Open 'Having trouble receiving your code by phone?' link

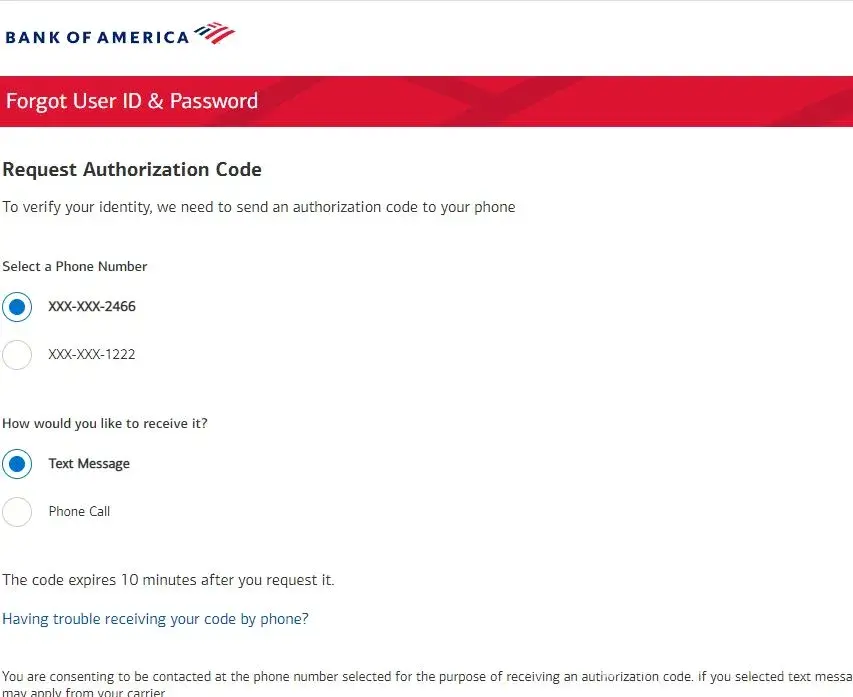pyautogui.click(x=155, y=619)
